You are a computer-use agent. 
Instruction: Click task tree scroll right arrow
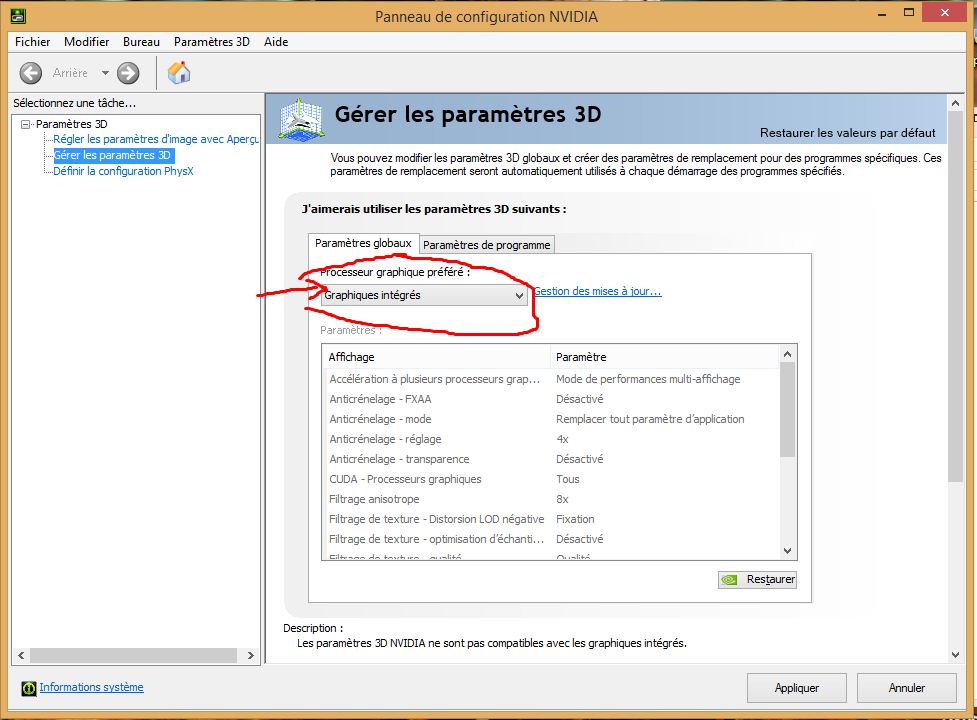[250, 655]
